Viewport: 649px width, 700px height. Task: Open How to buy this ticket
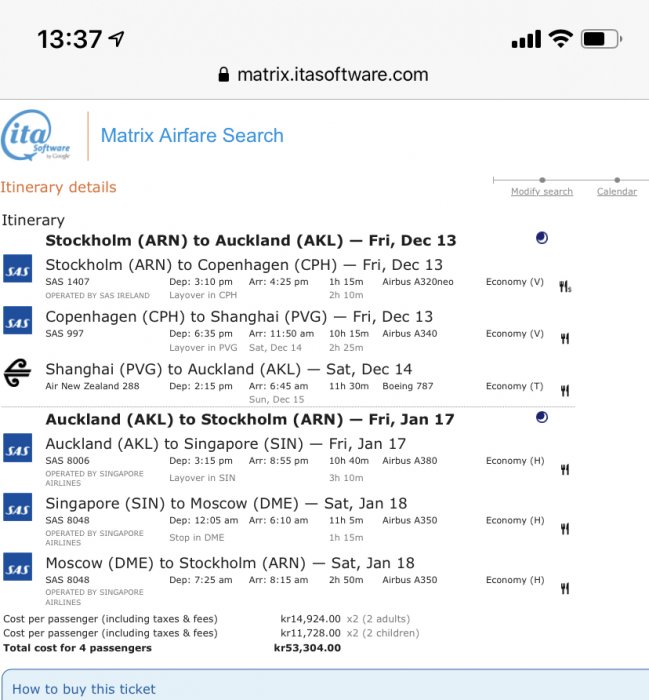[x=84, y=689]
